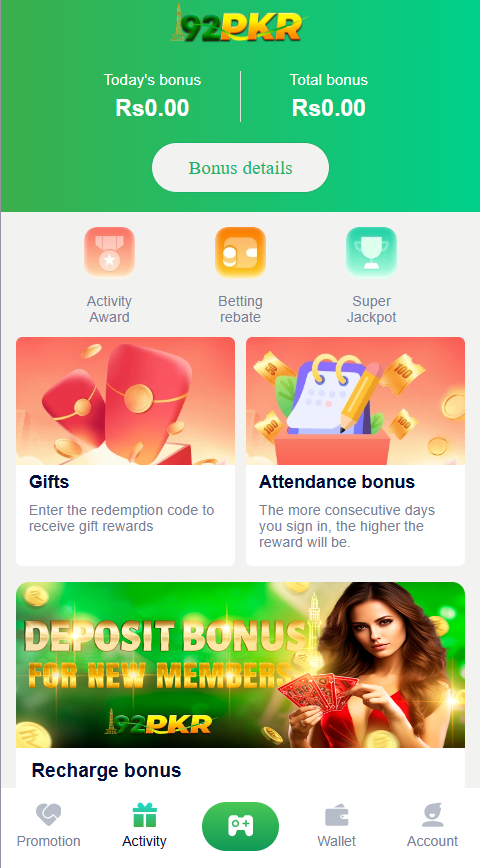Click the Total bonus amount

[329, 108]
